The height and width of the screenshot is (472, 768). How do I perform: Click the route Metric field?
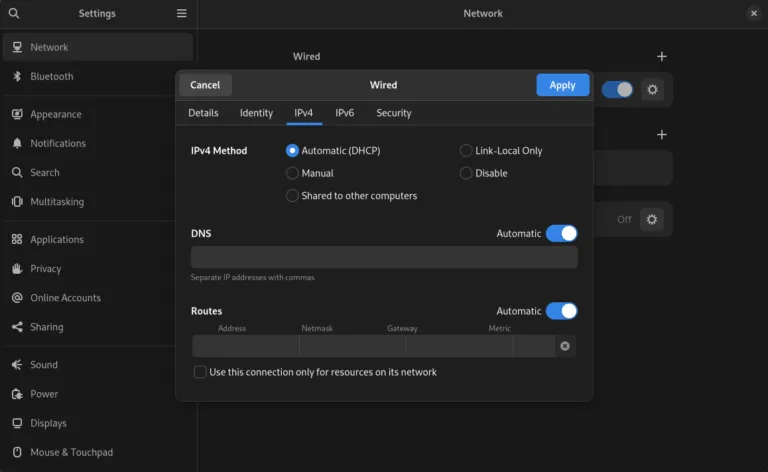pos(534,346)
